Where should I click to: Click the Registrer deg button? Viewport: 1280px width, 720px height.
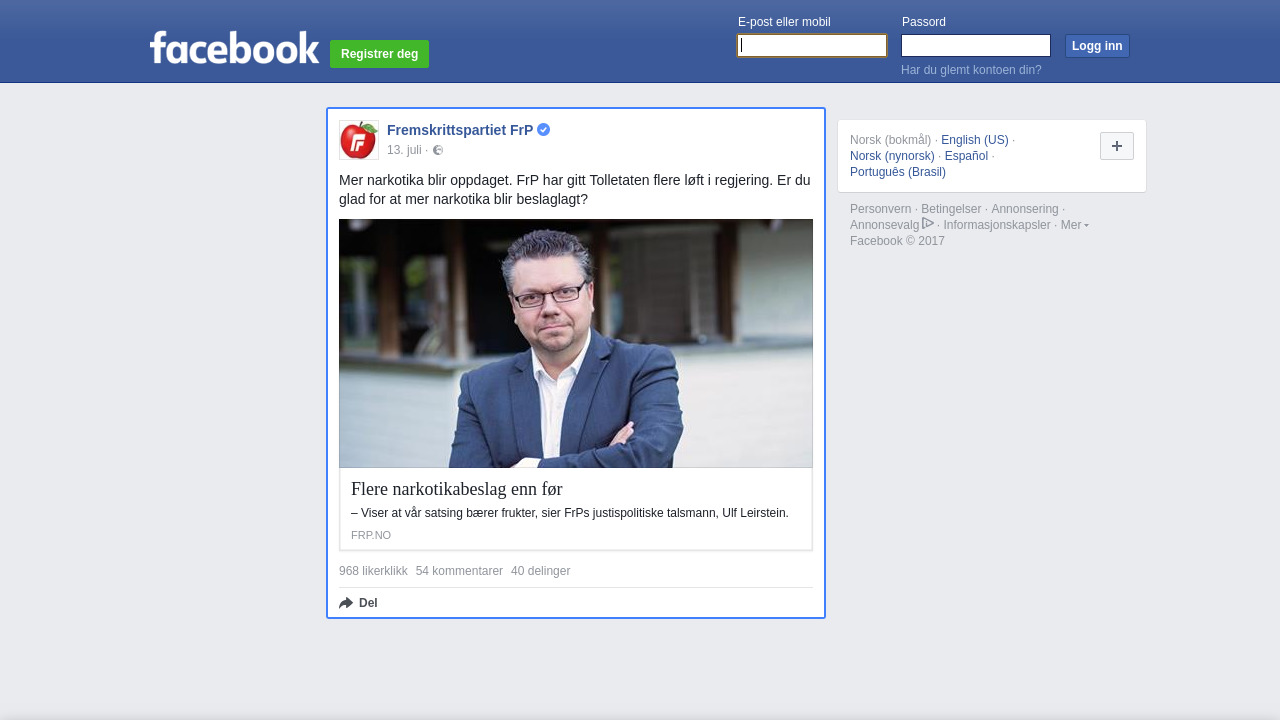379,54
